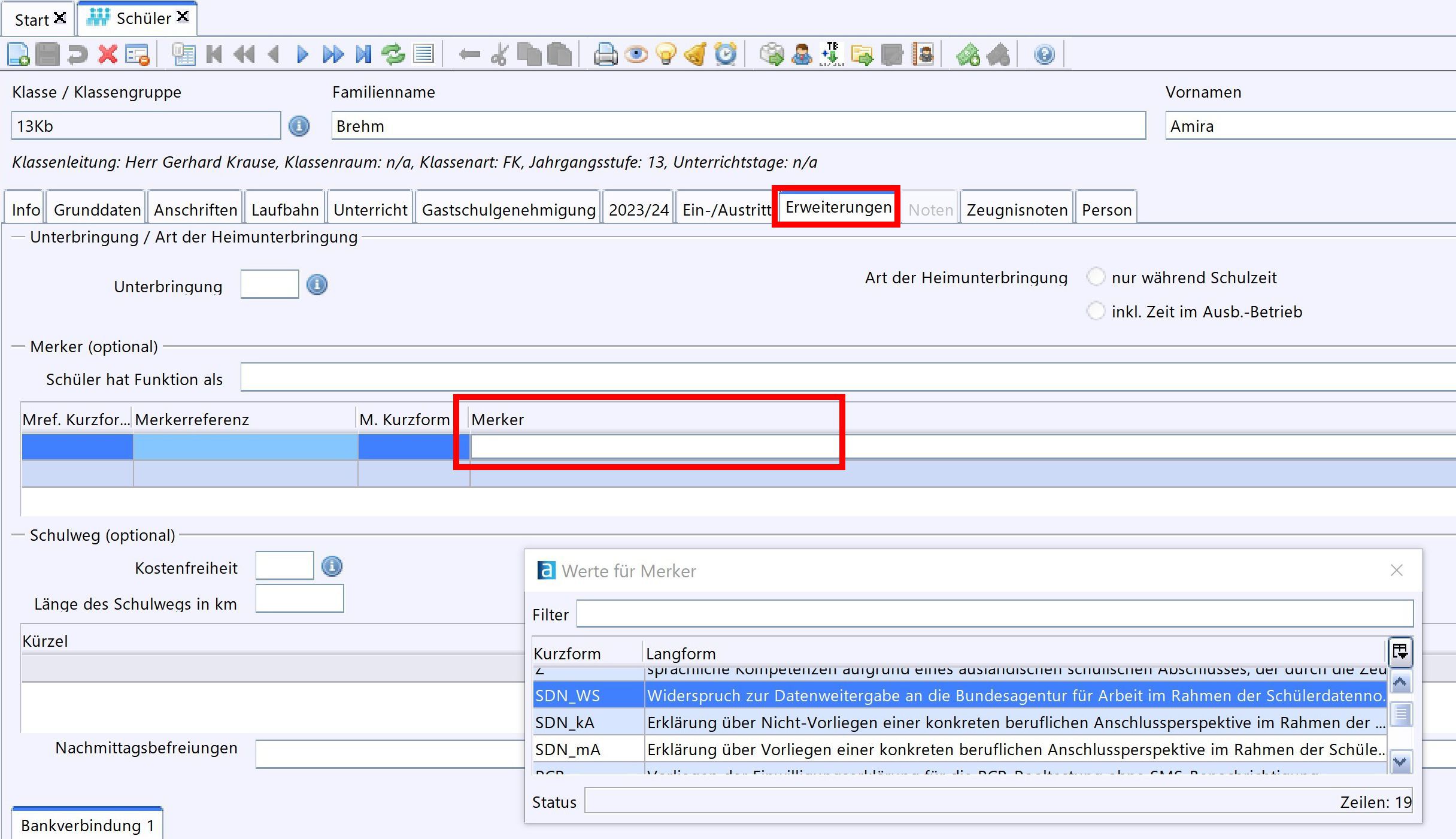1456x839 pixels.
Task: Click the save disk icon
Action: [x=48, y=54]
